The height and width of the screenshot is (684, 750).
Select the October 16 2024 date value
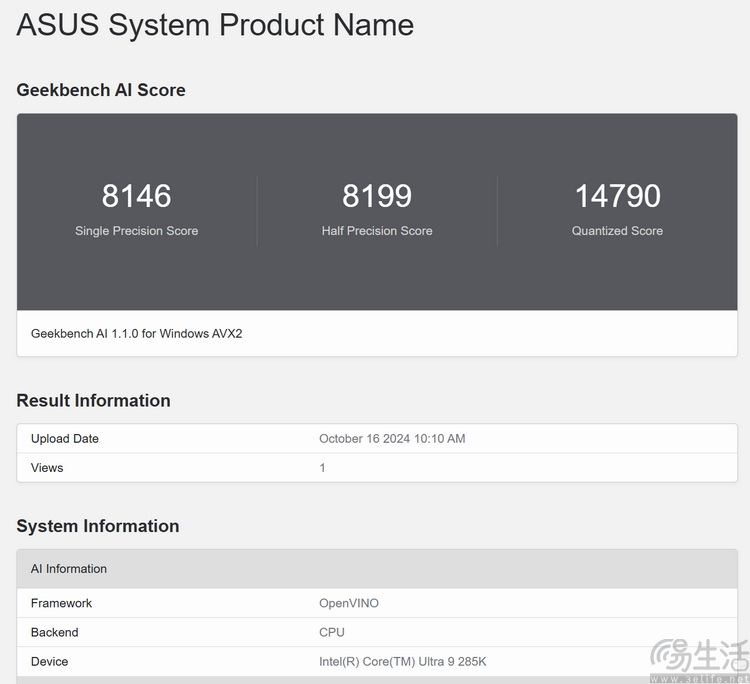(392, 439)
